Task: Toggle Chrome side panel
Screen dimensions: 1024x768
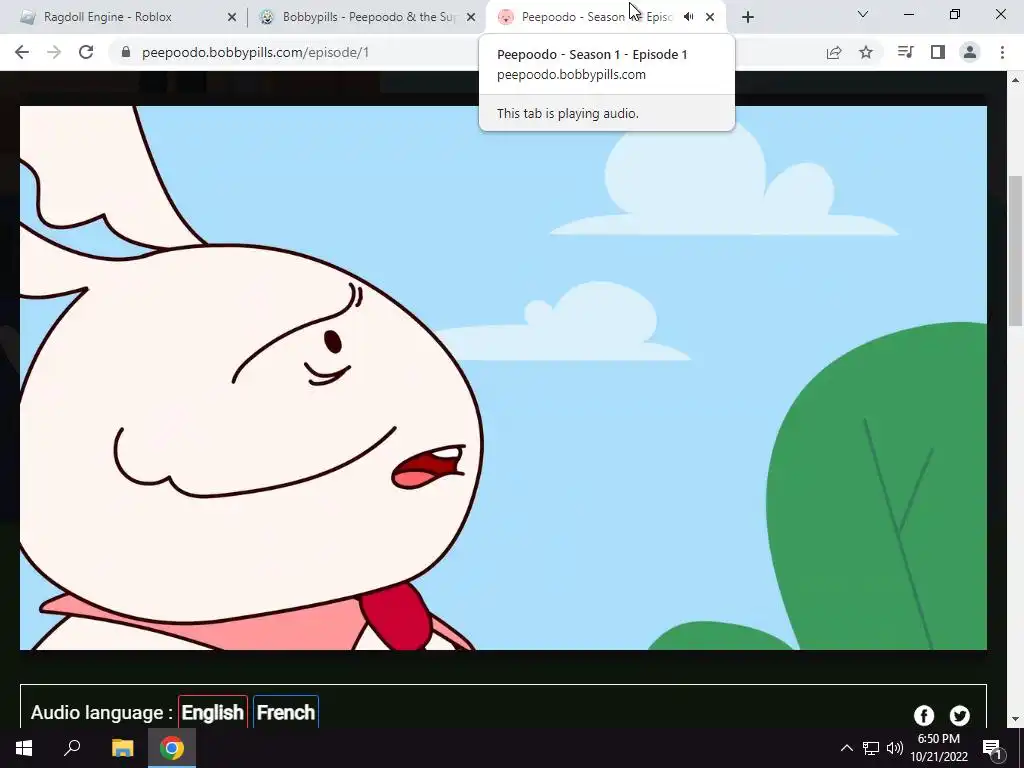Action: tap(938, 52)
